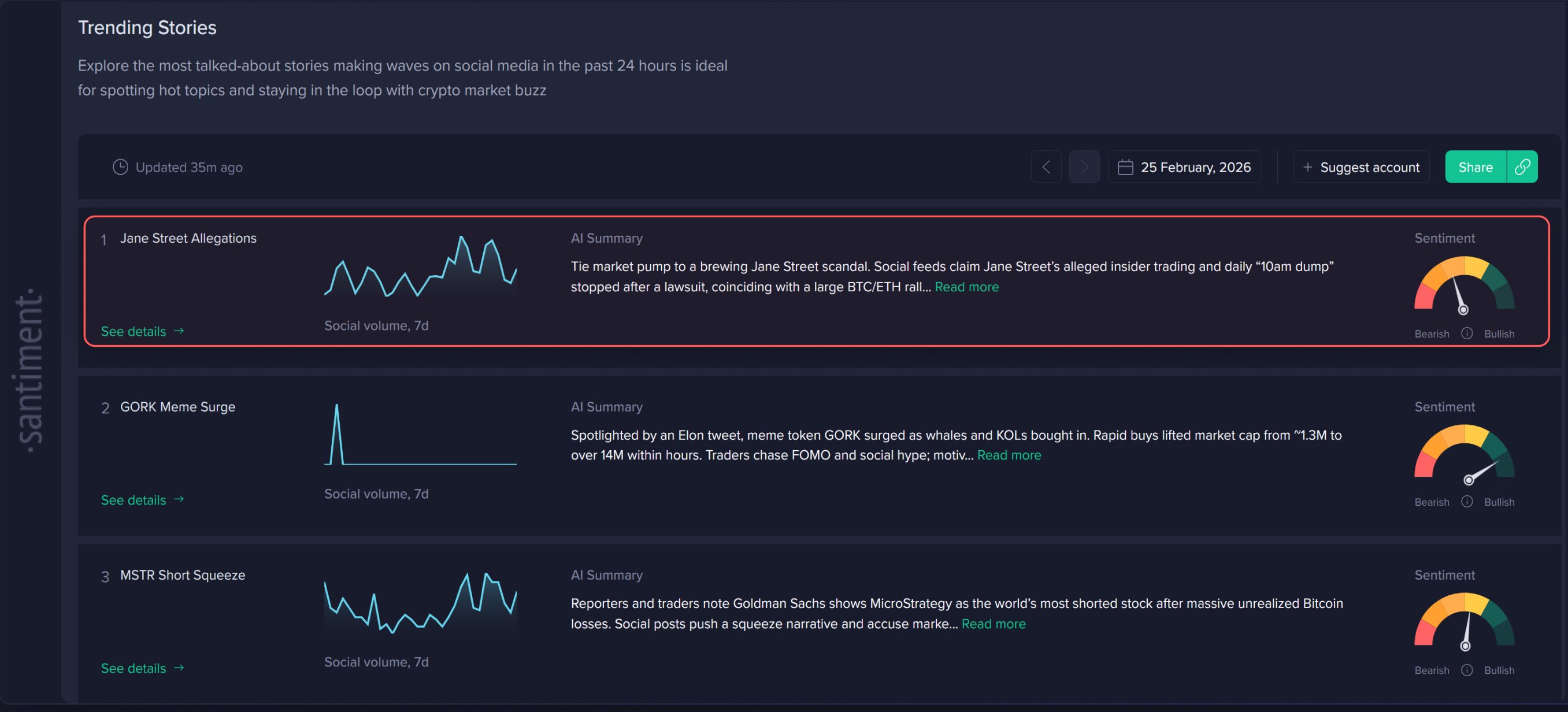This screenshot has width=1568, height=712.
Task: Expand GORK summary via Read more
Action: [x=1009, y=455]
